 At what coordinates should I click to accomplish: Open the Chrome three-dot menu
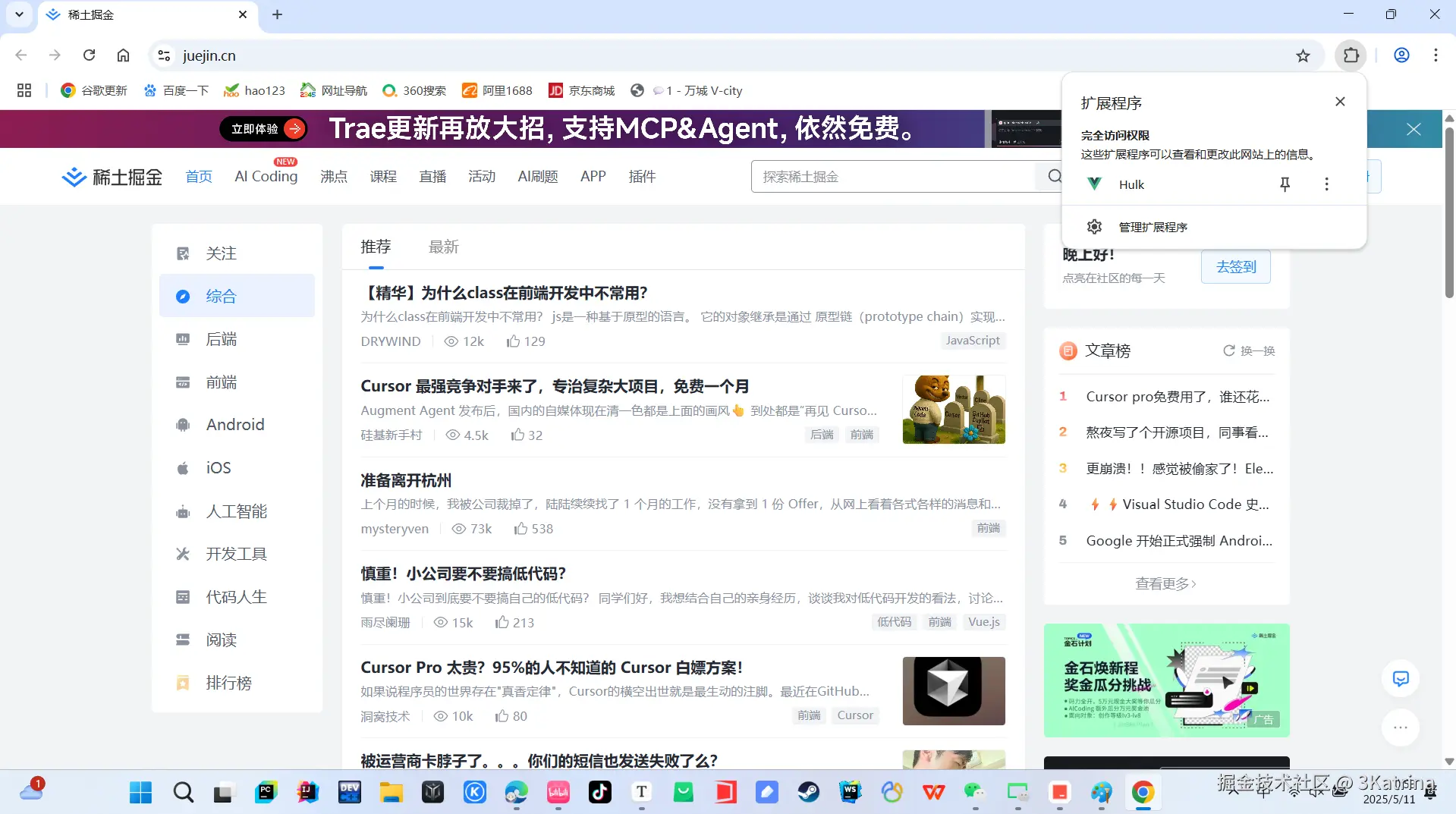pos(1436,55)
